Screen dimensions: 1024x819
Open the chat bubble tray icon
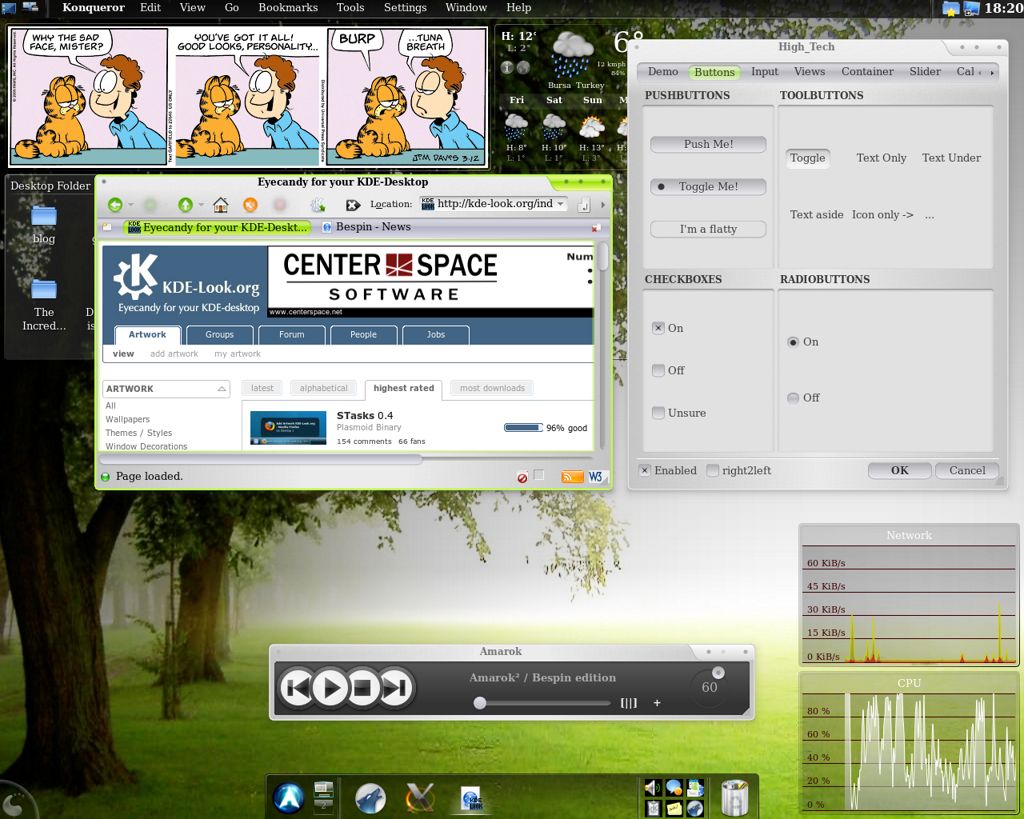pos(674,788)
